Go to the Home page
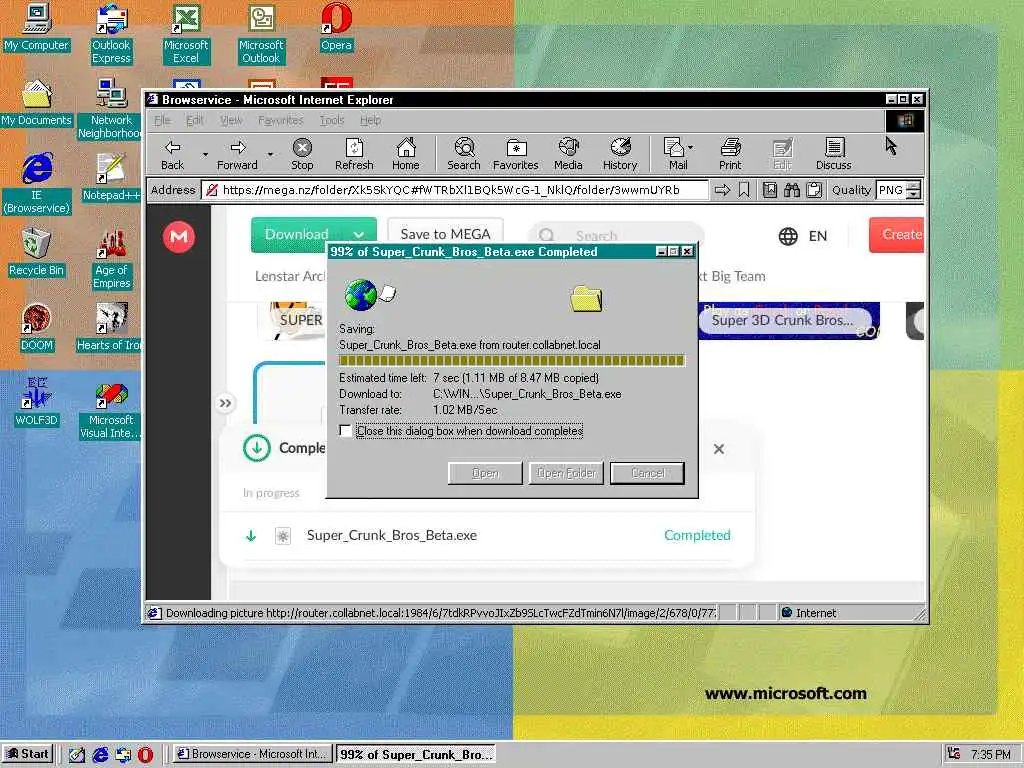This screenshot has height=768, width=1024. click(406, 155)
